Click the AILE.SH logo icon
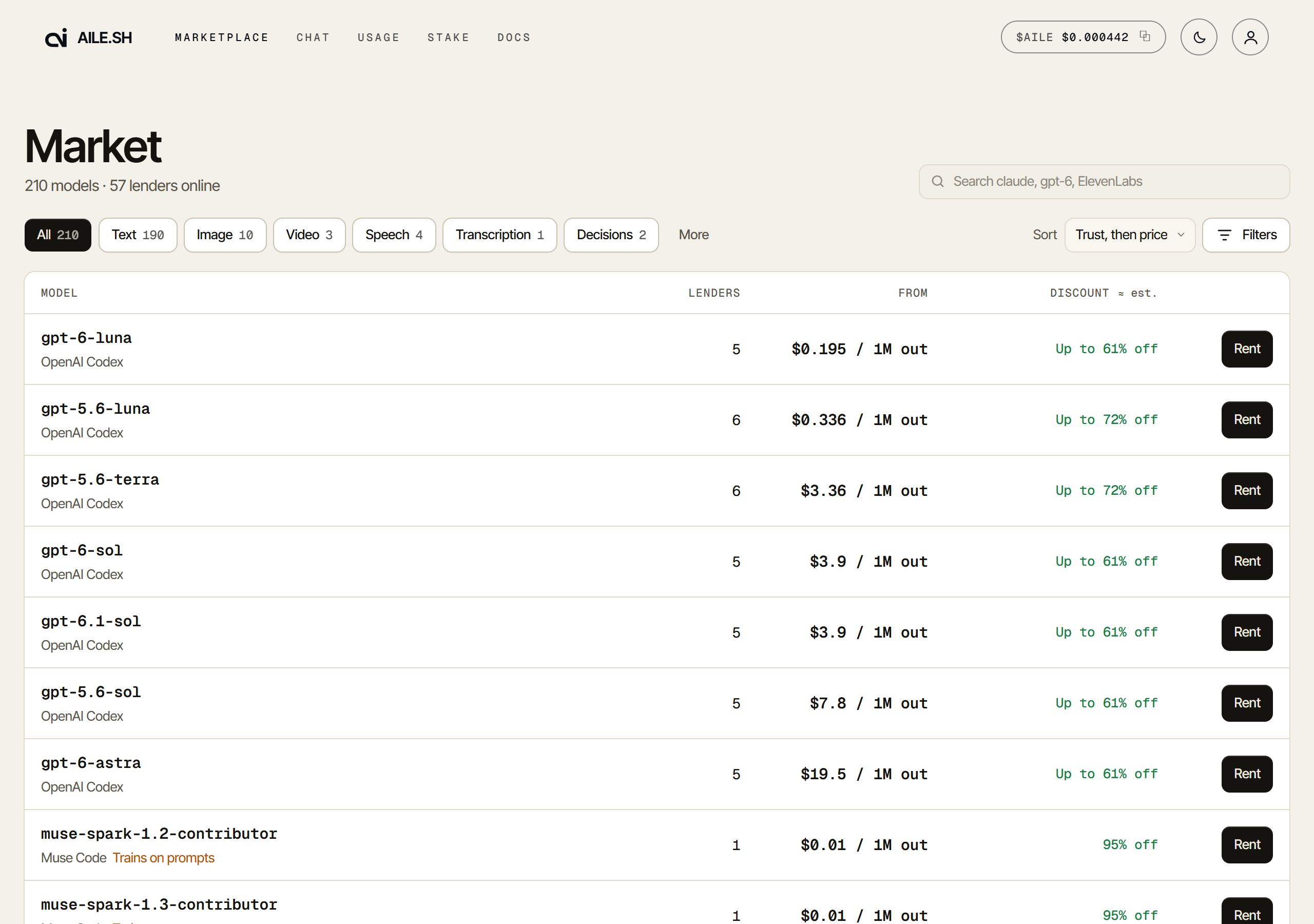Image resolution: width=1314 pixels, height=924 pixels. [x=56, y=38]
